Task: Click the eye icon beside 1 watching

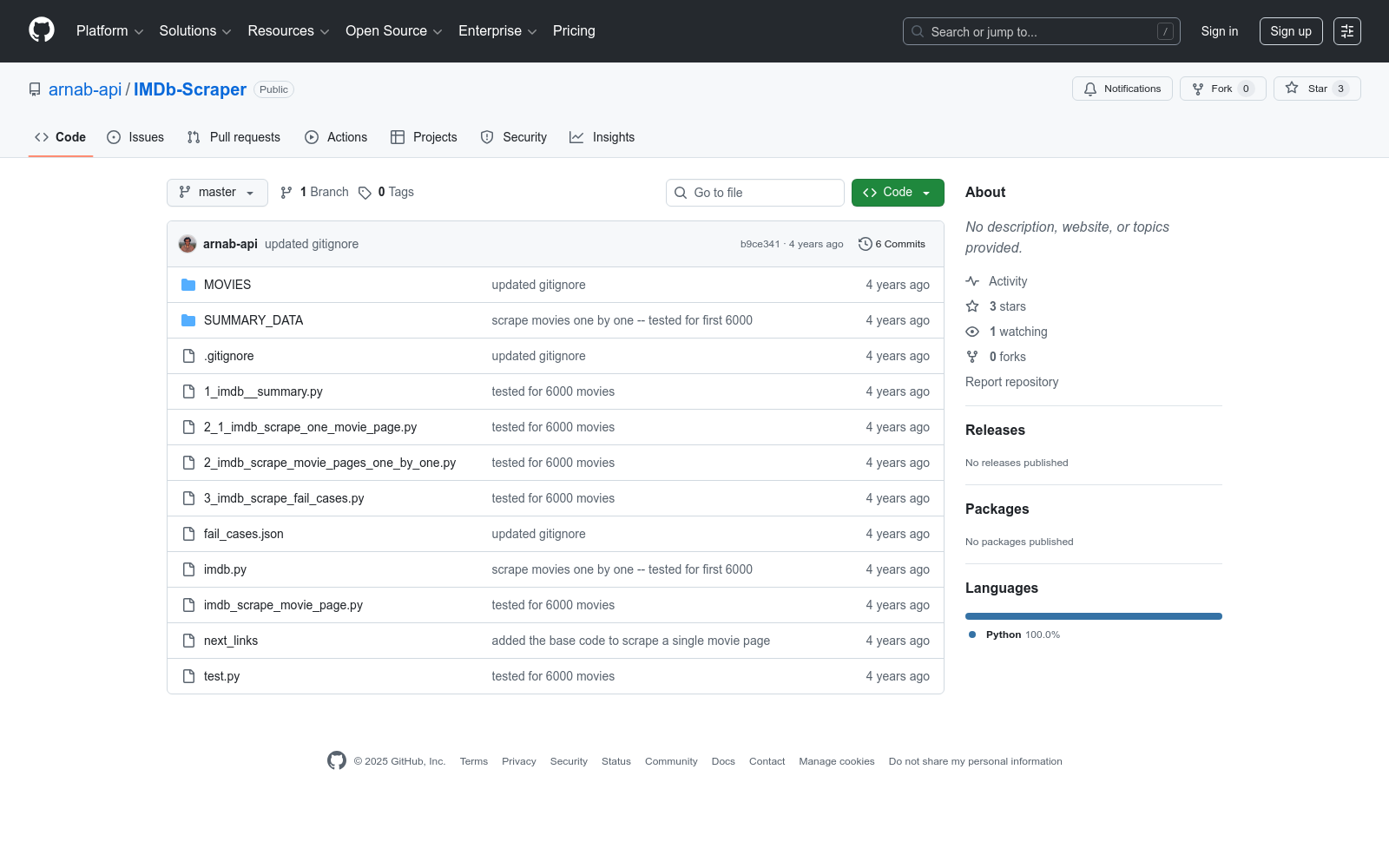Action: [x=972, y=332]
